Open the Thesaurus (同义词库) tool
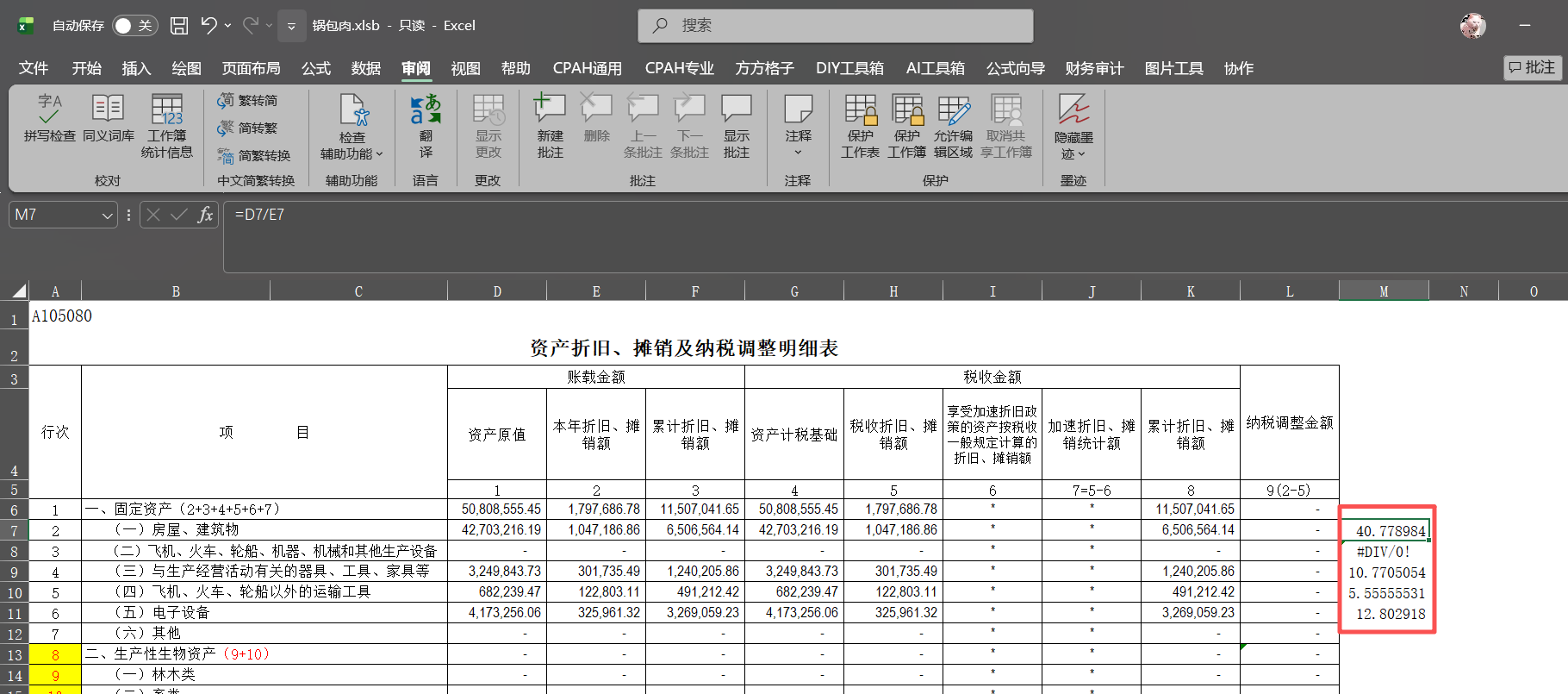Viewport: 1568px width, 694px height. (108, 118)
